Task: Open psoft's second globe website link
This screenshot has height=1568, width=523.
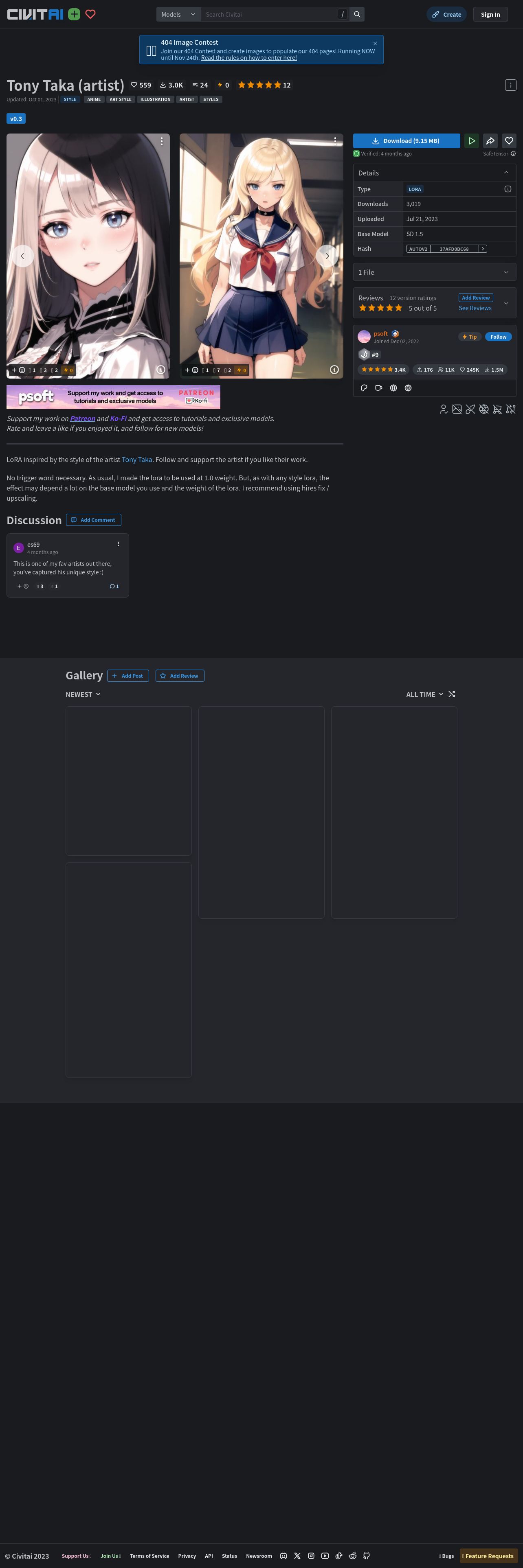Action: (x=408, y=388)
